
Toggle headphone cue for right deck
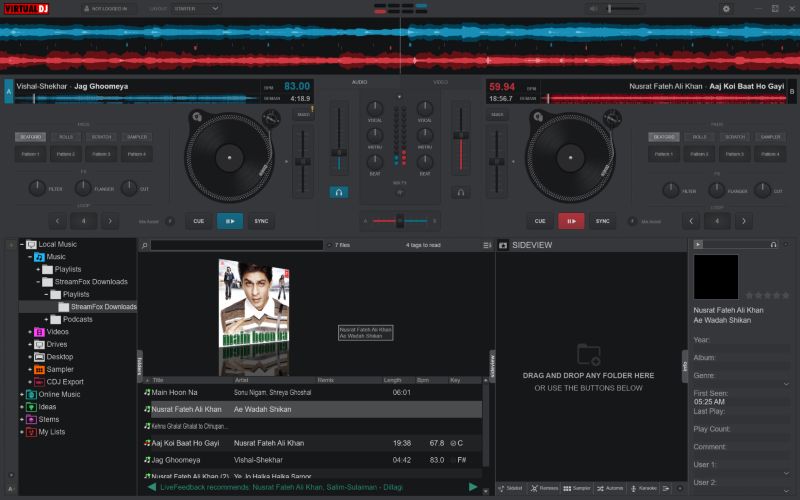click(461, 191)
